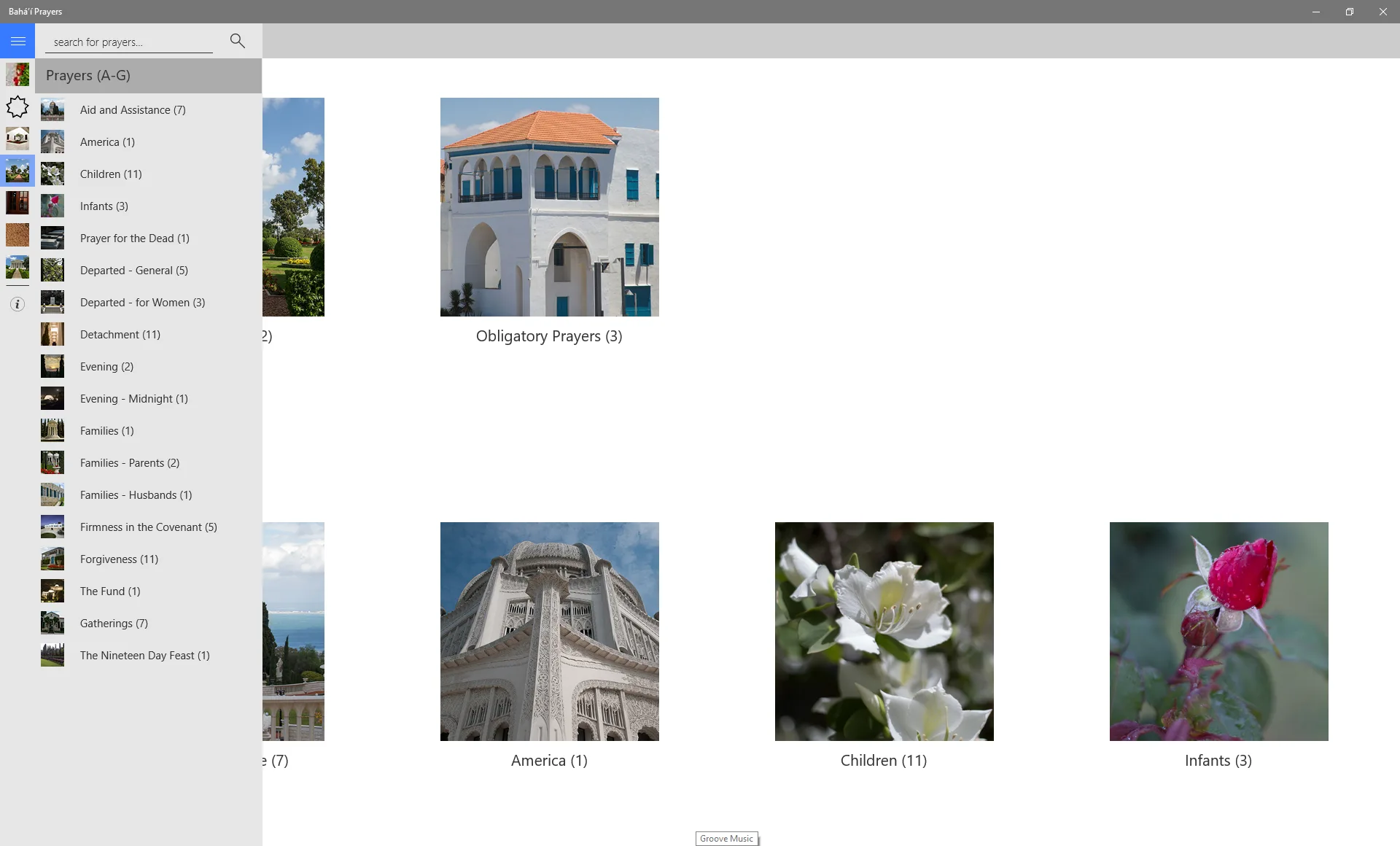Select Evening (2) in the list
1400x846 pixels.
tap(149, 366)
